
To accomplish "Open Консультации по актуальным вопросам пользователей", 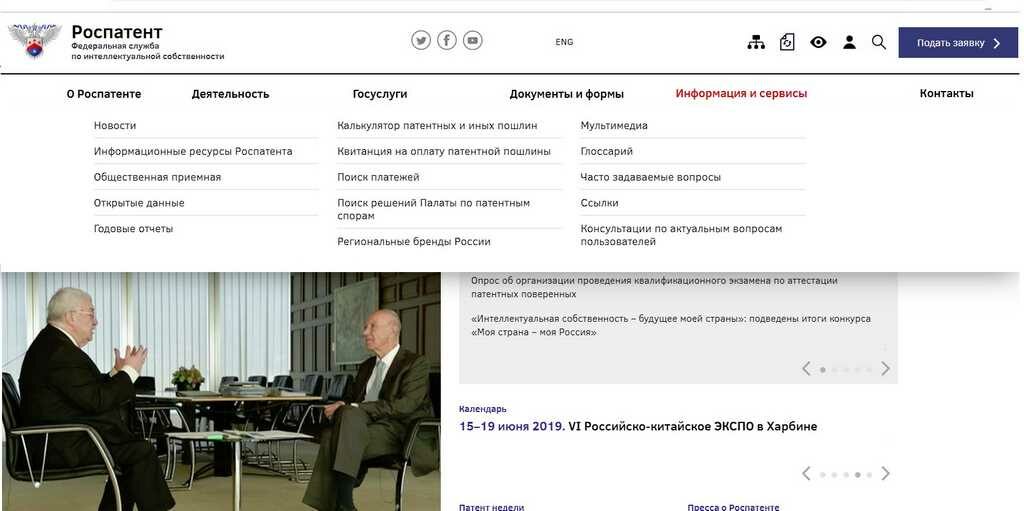I will pyautogui.click(x=681, y=235).
